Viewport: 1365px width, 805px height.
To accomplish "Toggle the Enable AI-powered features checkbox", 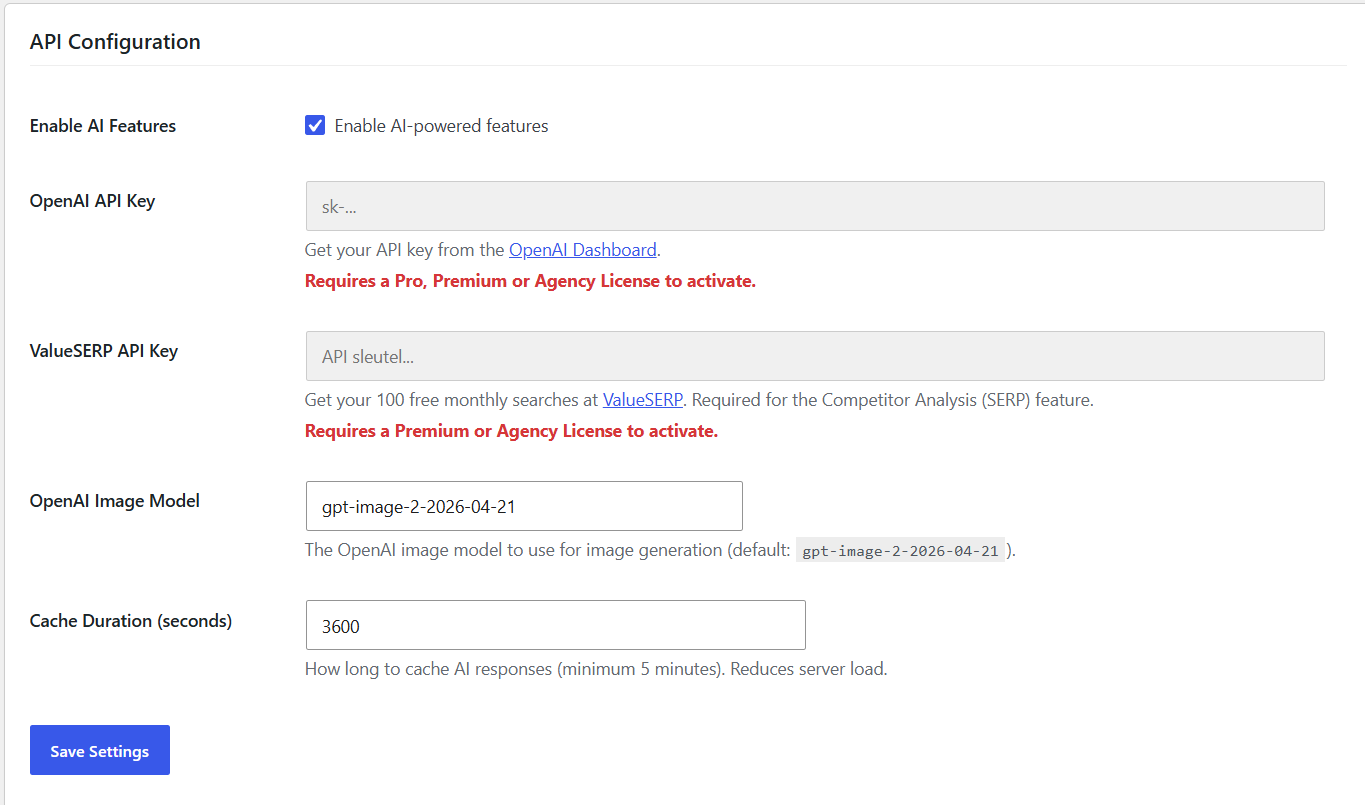I will coord(315,126).
